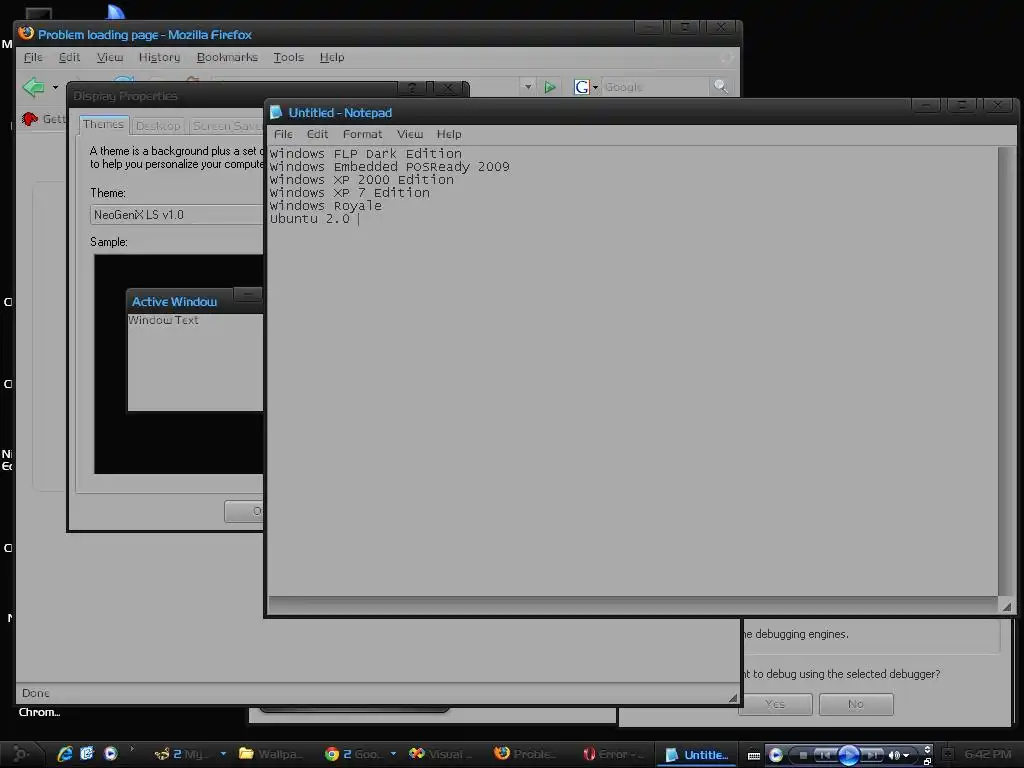Launch Internet Explorer from quick launch
Image resolution: width=1024 pixels, height=768 pixels.
click(x=65, y=754)
